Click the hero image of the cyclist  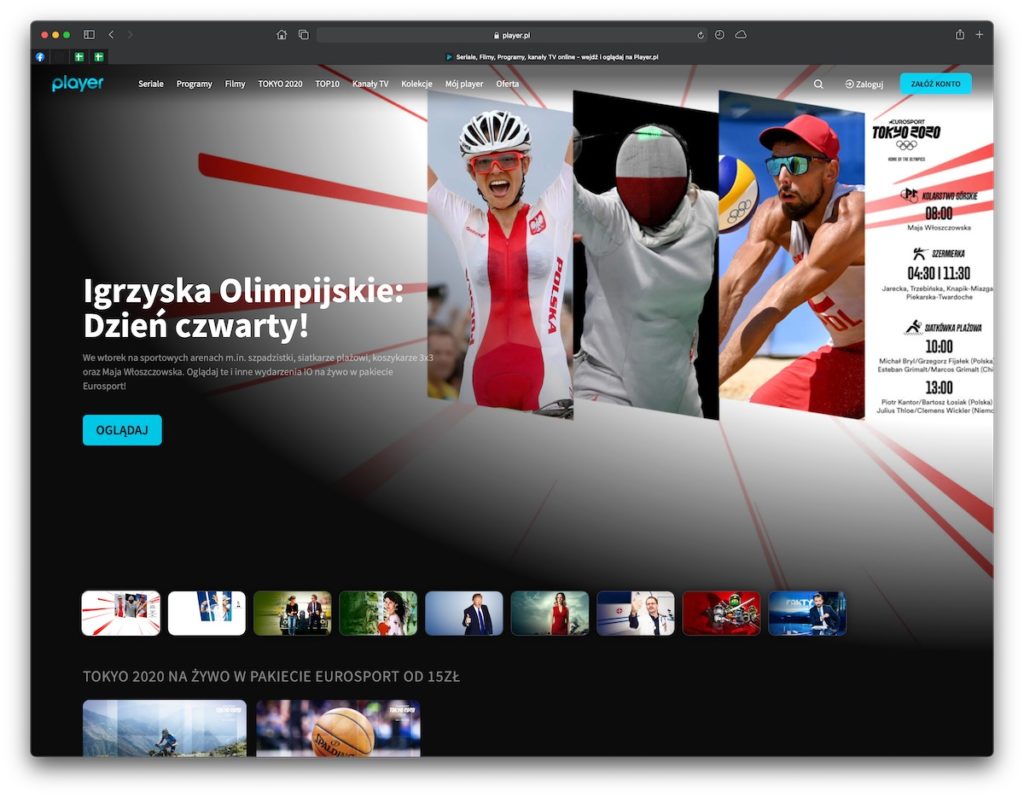[x=500, y=255]
